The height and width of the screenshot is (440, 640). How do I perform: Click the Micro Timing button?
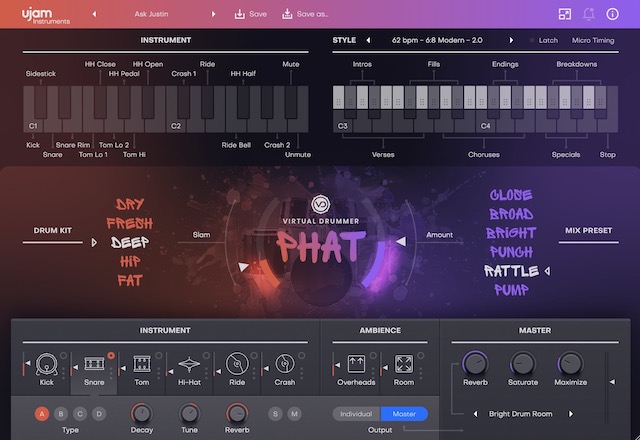click(x=594, y=40)
